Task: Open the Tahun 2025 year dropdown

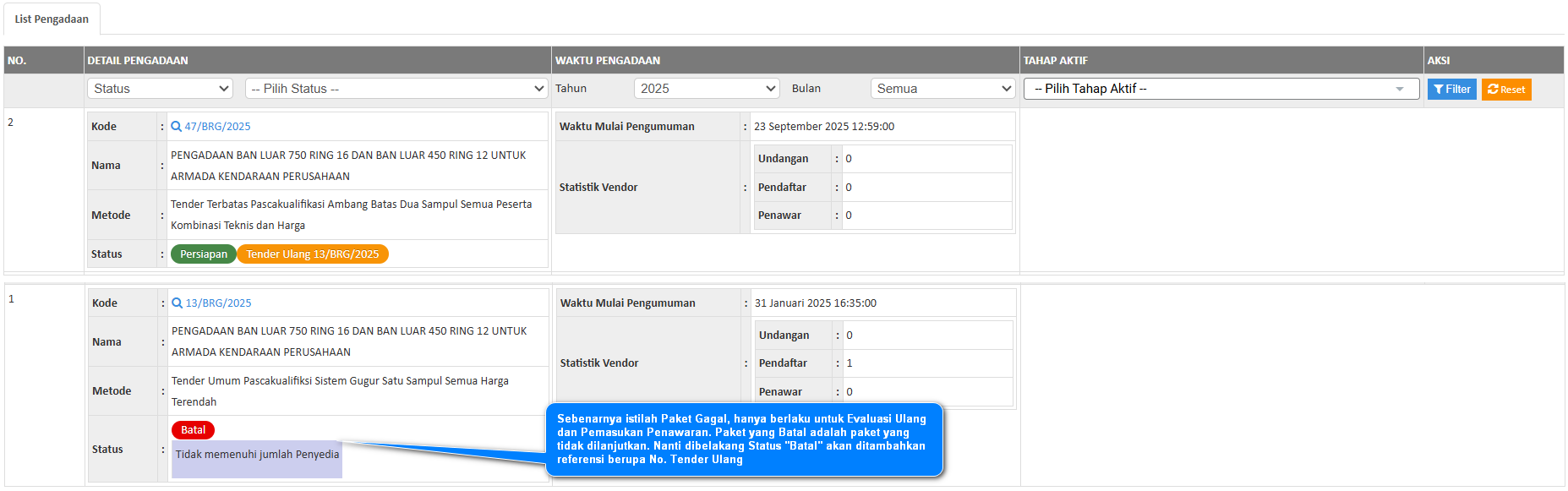Action: click(706, 89)
